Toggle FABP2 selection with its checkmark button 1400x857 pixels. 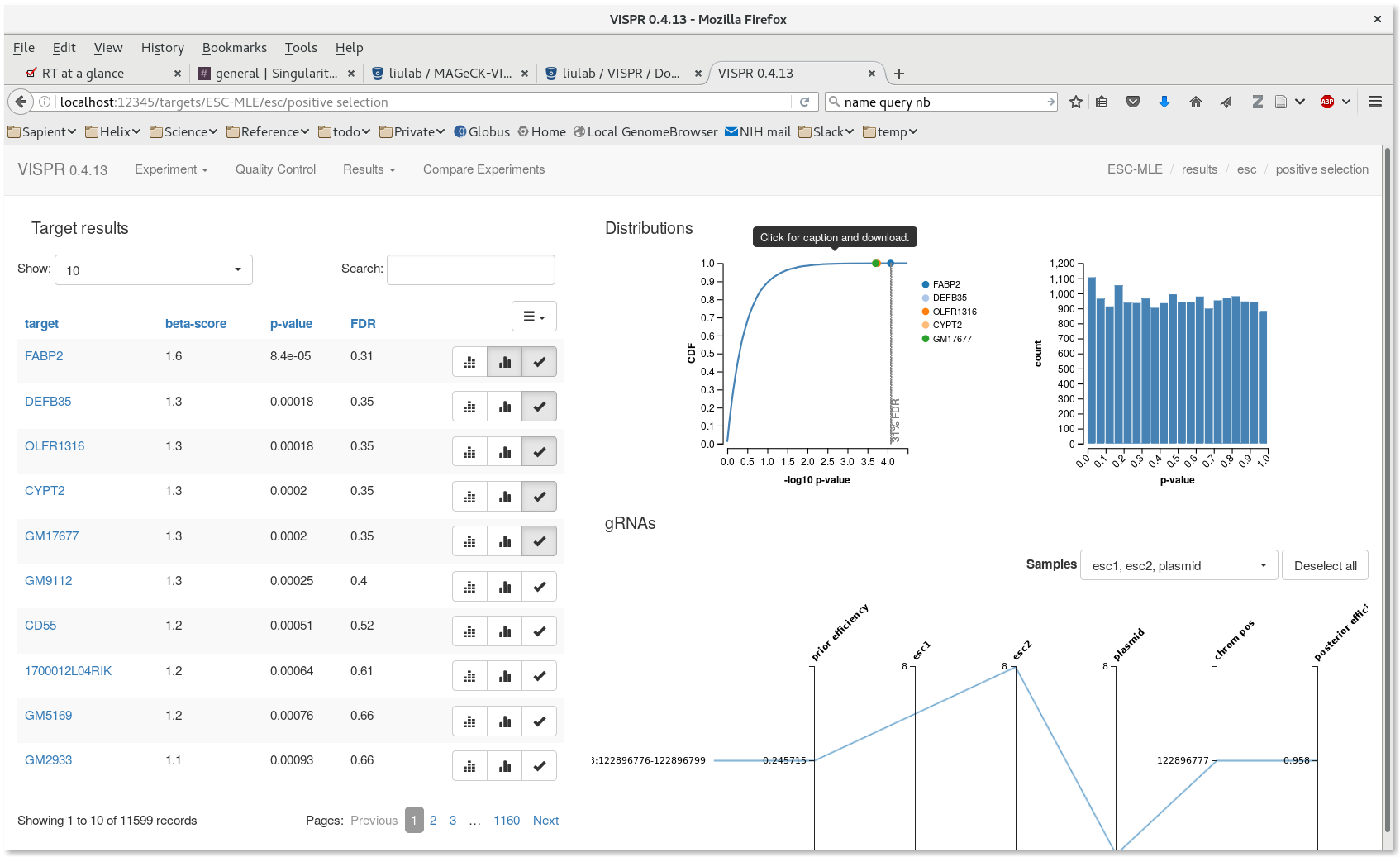(539, 361)
